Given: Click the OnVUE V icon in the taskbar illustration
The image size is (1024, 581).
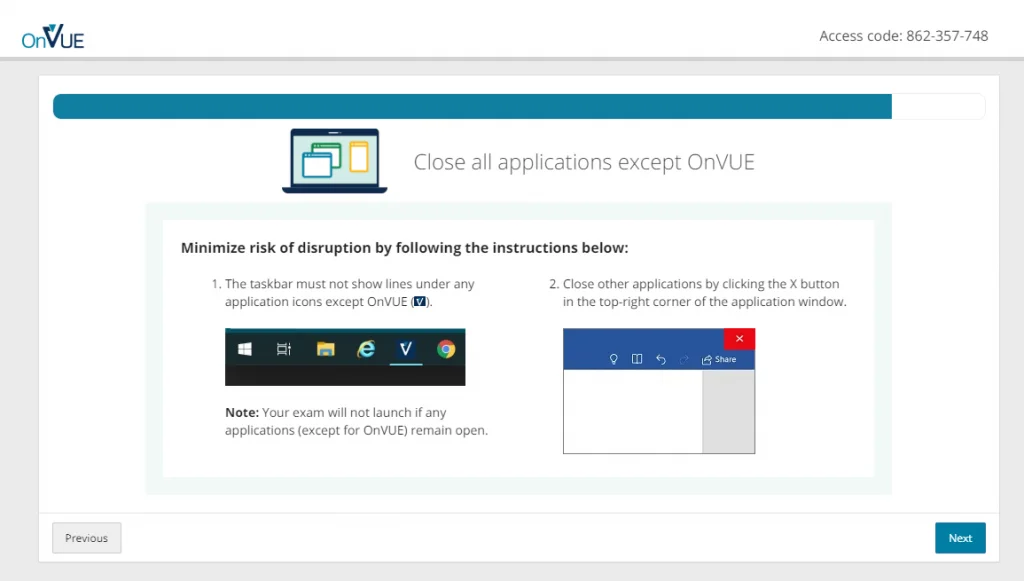Looking at the screenshot, I should [406, 349].
